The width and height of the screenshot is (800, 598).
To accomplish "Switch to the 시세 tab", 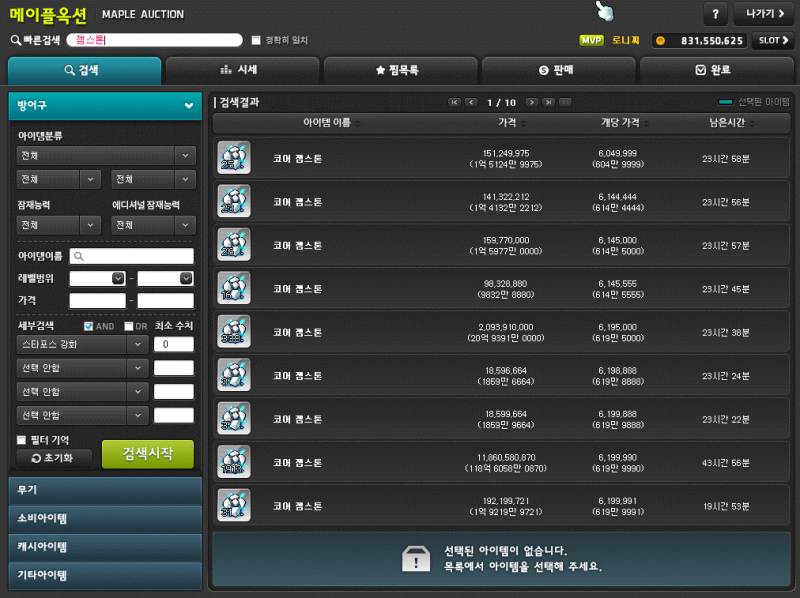I will pyautogui.click(x=243, y=70).
